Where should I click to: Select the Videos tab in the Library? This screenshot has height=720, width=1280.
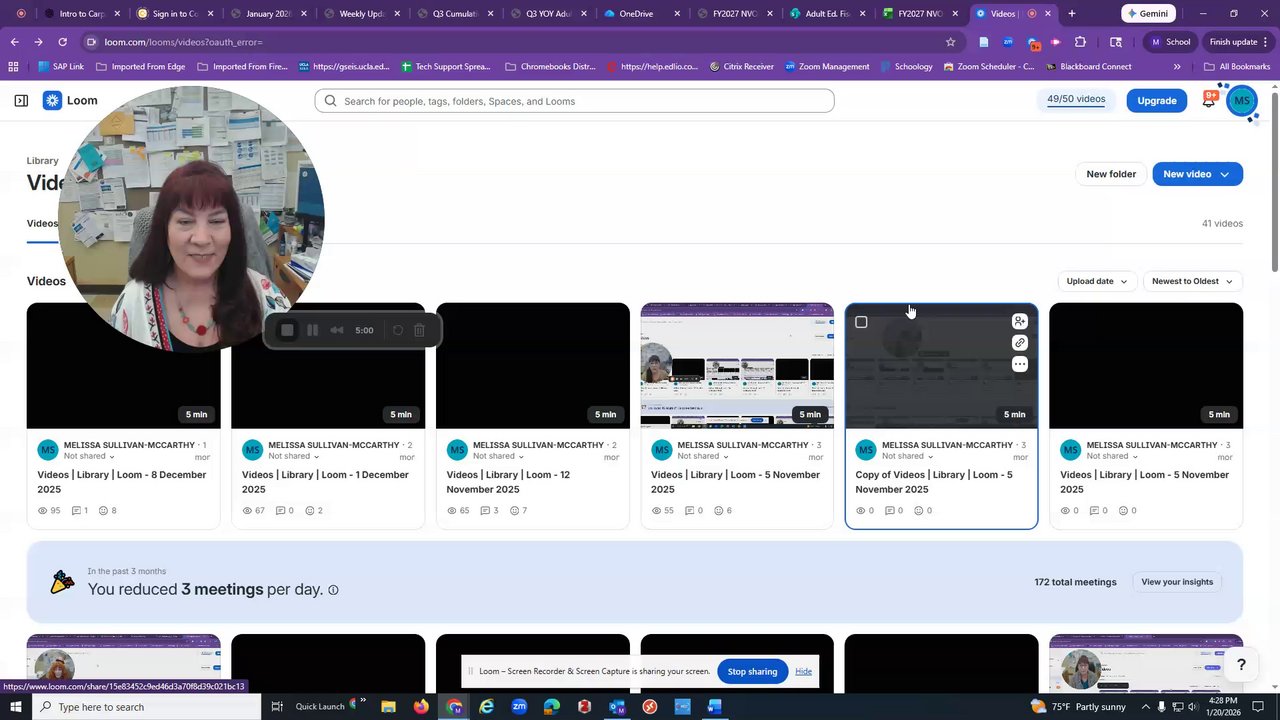tap(42, 223)
